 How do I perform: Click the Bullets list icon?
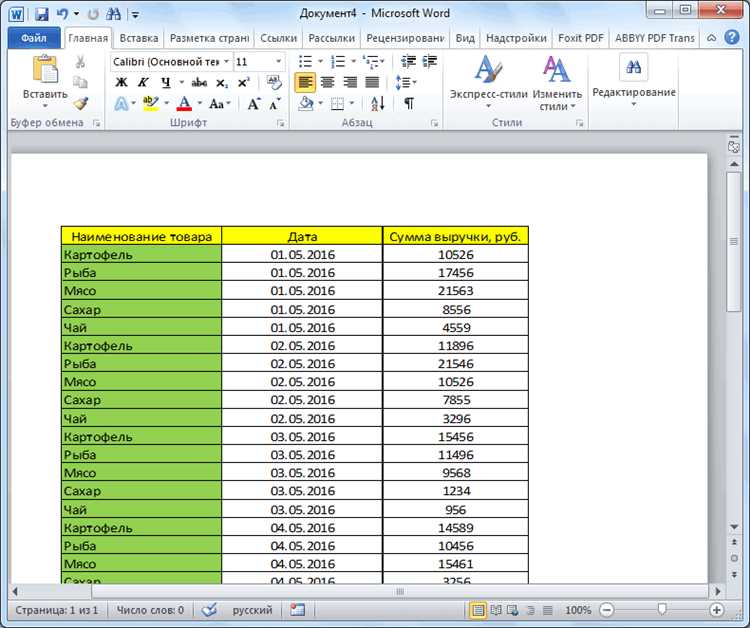(305, 62)
